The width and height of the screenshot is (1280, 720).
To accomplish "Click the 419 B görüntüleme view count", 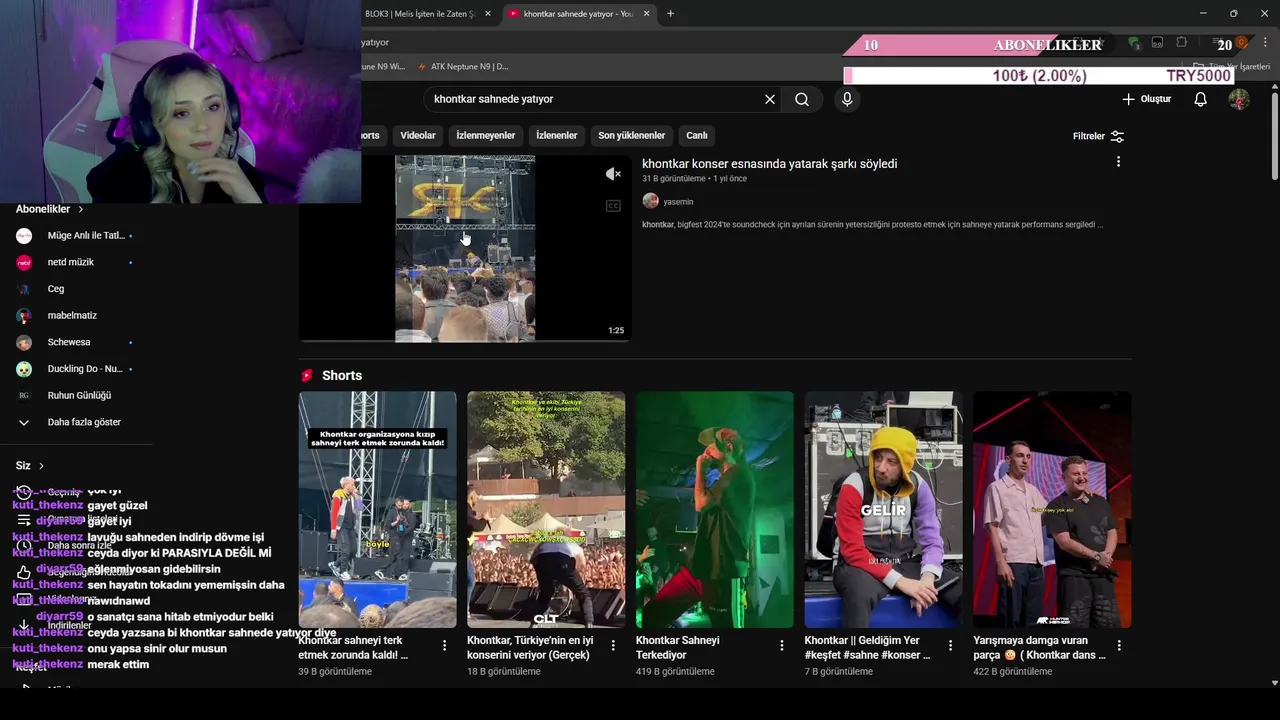I will (675, 672).
